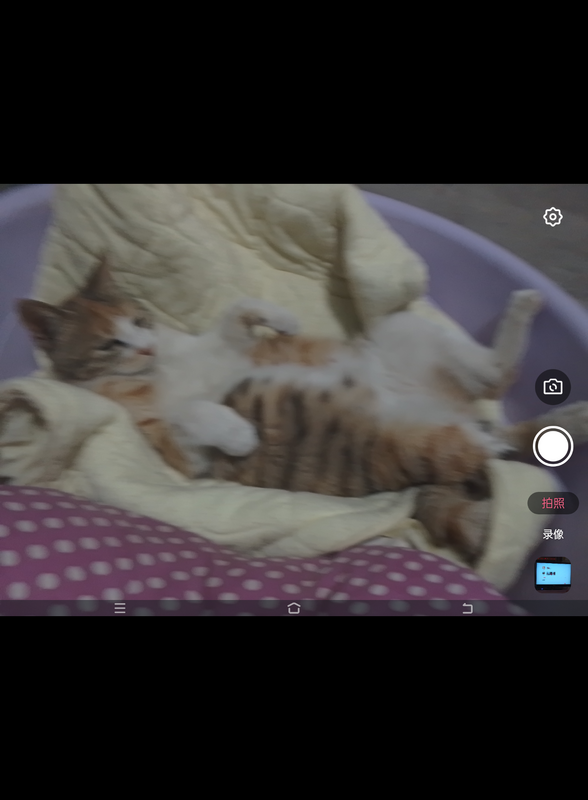Focus on the kitten's raised hind leg
The width and height of the screenshot is (588, 800).
click(516, 327)
